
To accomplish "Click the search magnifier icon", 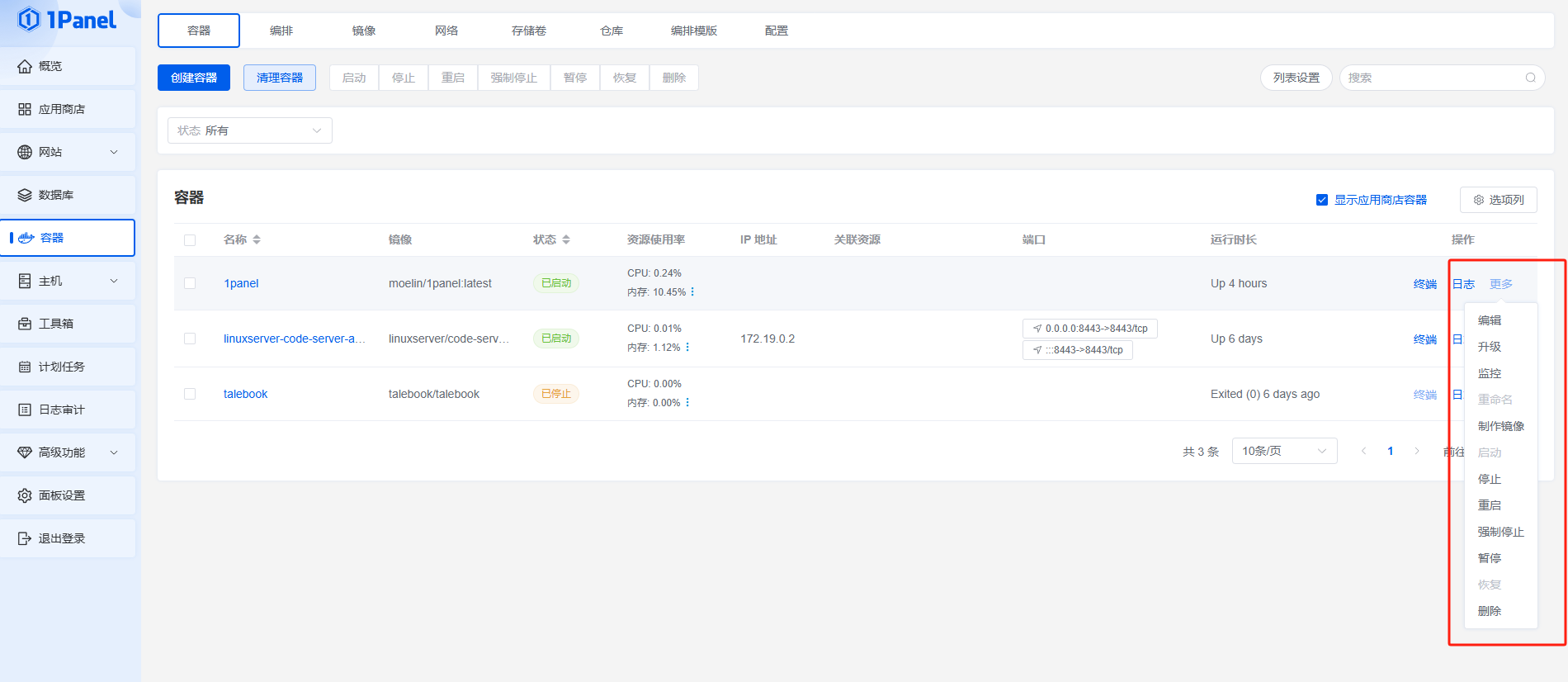I will coord(1531,78).
